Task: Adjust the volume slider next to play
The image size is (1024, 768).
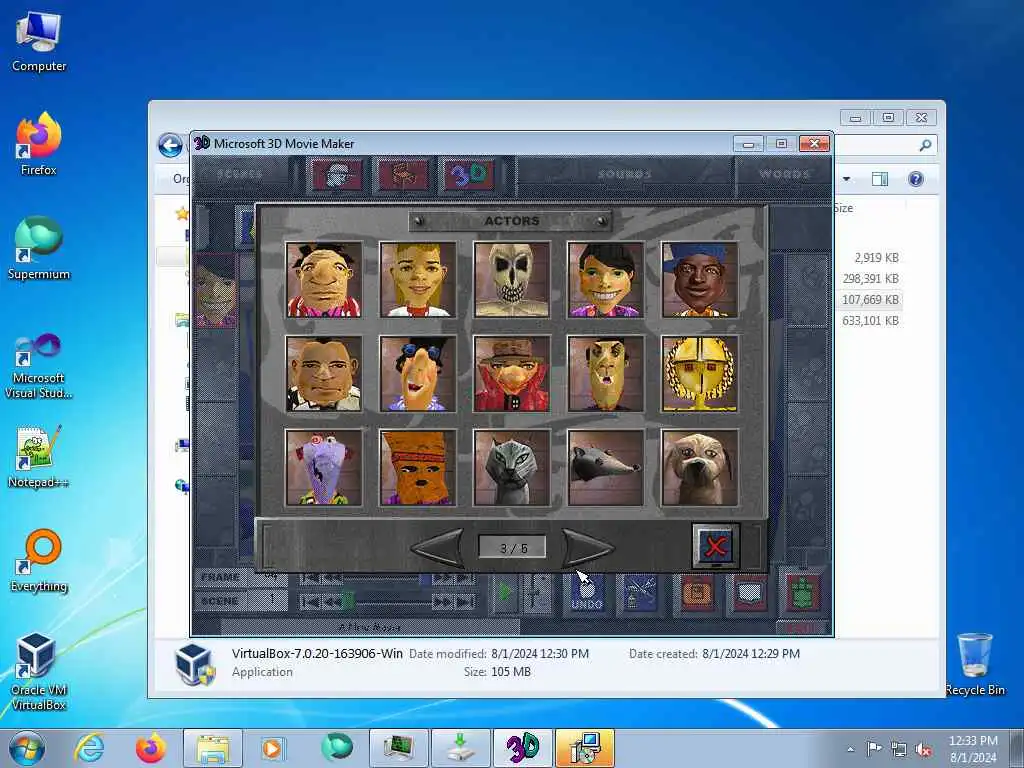Action: coord(536,593)
